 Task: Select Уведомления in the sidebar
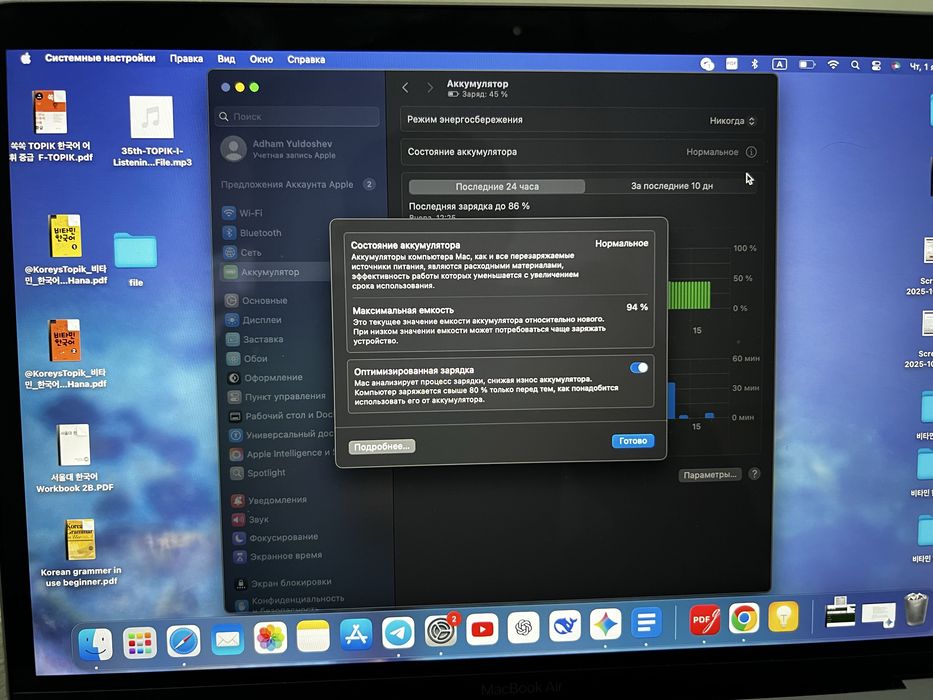click(270, 500)
